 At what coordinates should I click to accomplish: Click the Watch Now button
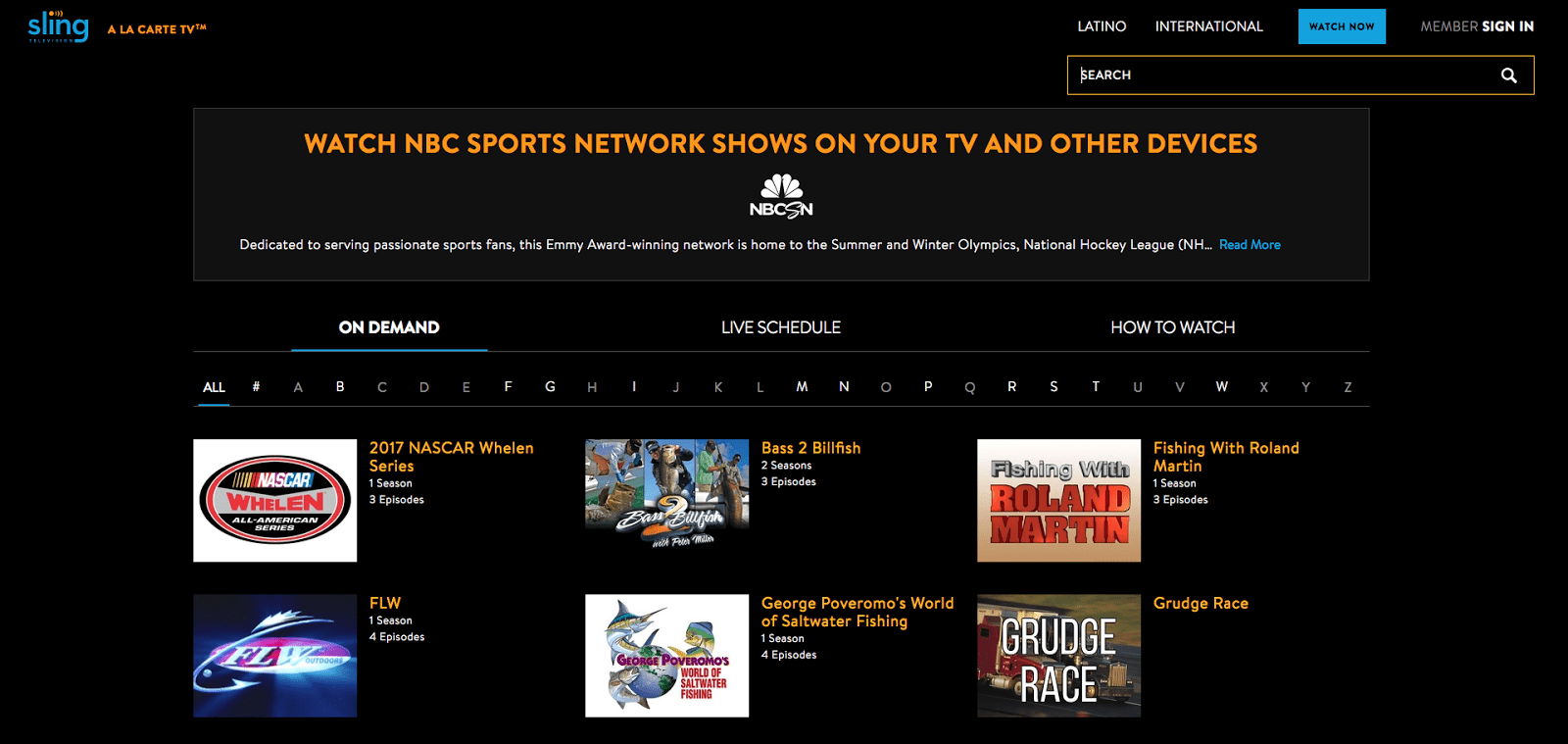click(1342, 26)
